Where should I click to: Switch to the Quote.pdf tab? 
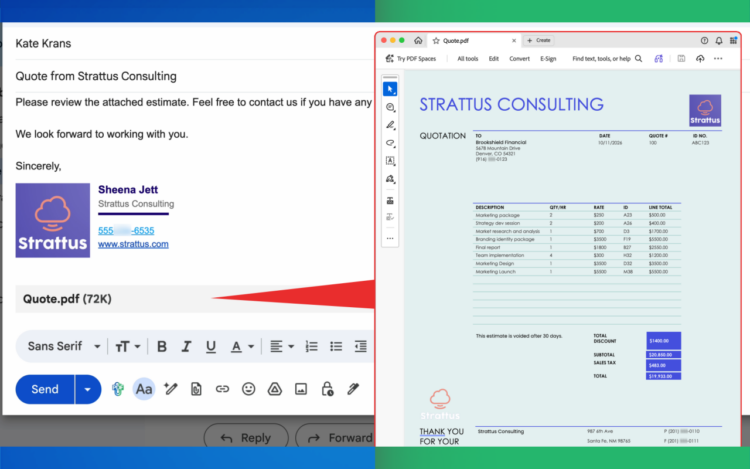[x=474, y=41]
